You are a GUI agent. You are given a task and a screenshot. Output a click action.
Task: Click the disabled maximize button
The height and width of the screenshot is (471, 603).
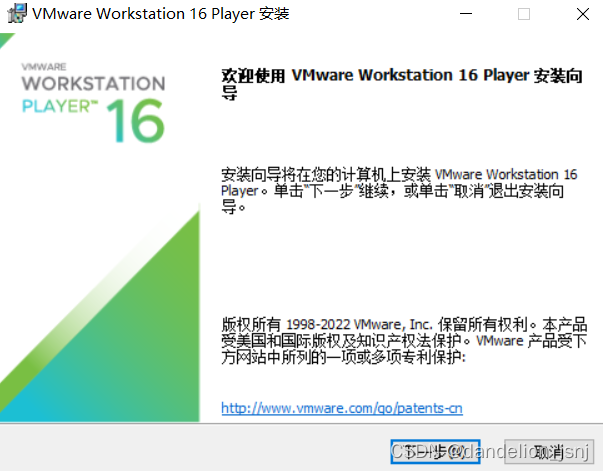(x=524, y=14)
